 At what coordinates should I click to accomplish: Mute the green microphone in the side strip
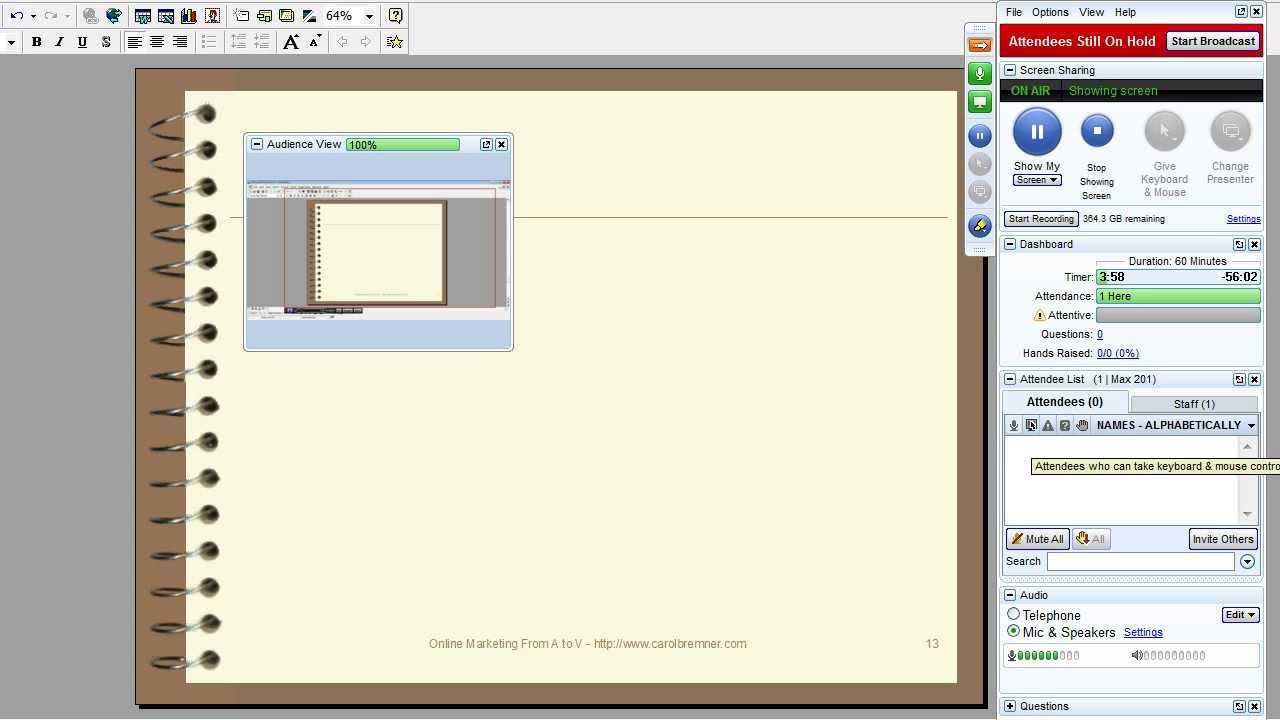coord(980,73)
